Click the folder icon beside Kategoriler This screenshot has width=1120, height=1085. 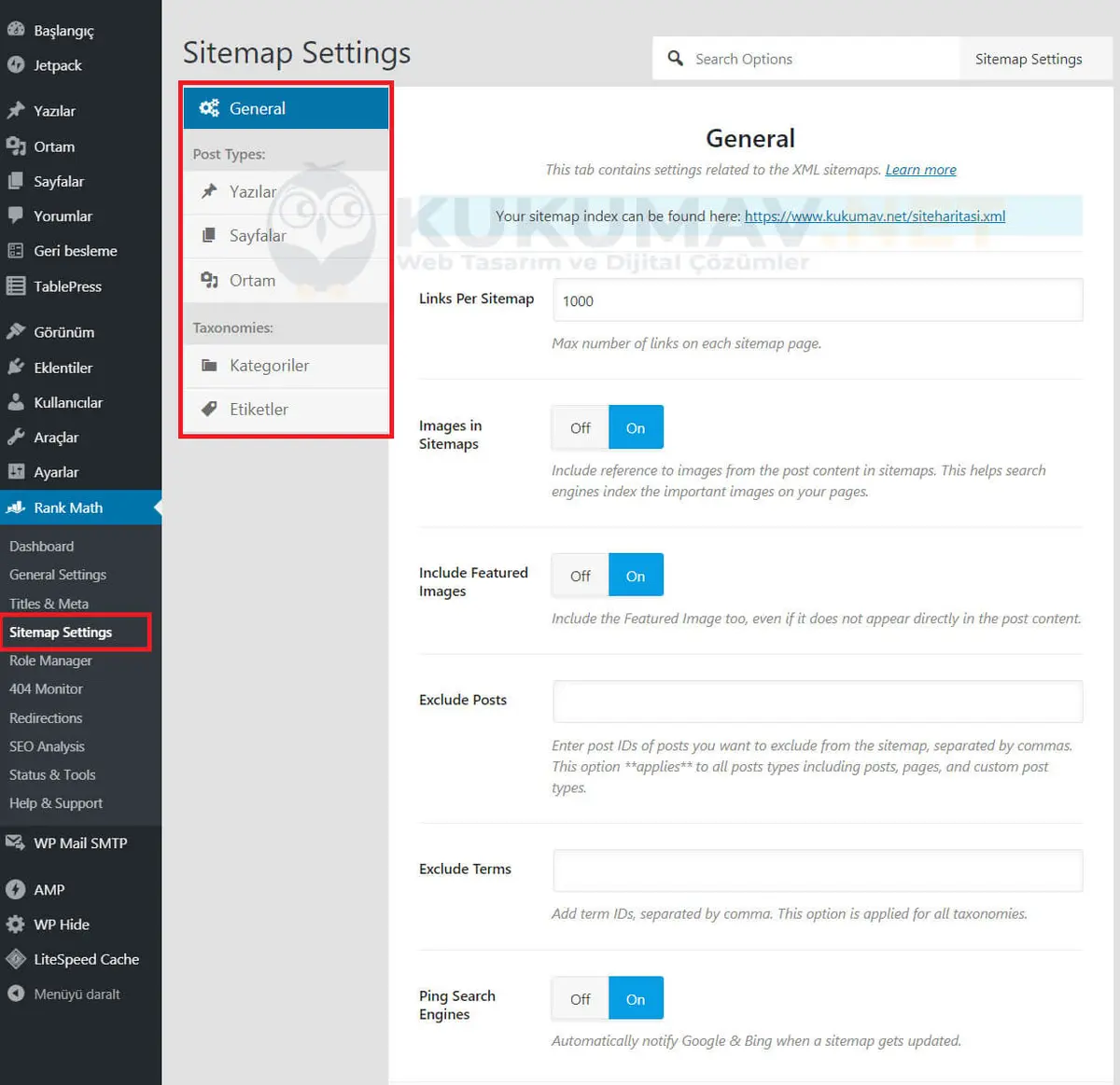pyautogui.click(x=209, y=366)
